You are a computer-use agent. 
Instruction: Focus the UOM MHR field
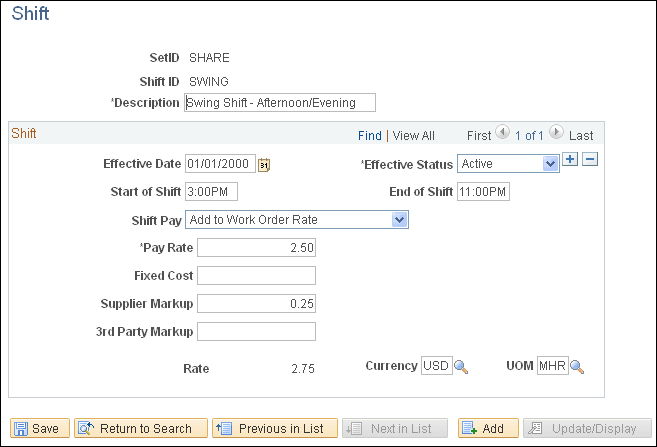coord(553,366)
